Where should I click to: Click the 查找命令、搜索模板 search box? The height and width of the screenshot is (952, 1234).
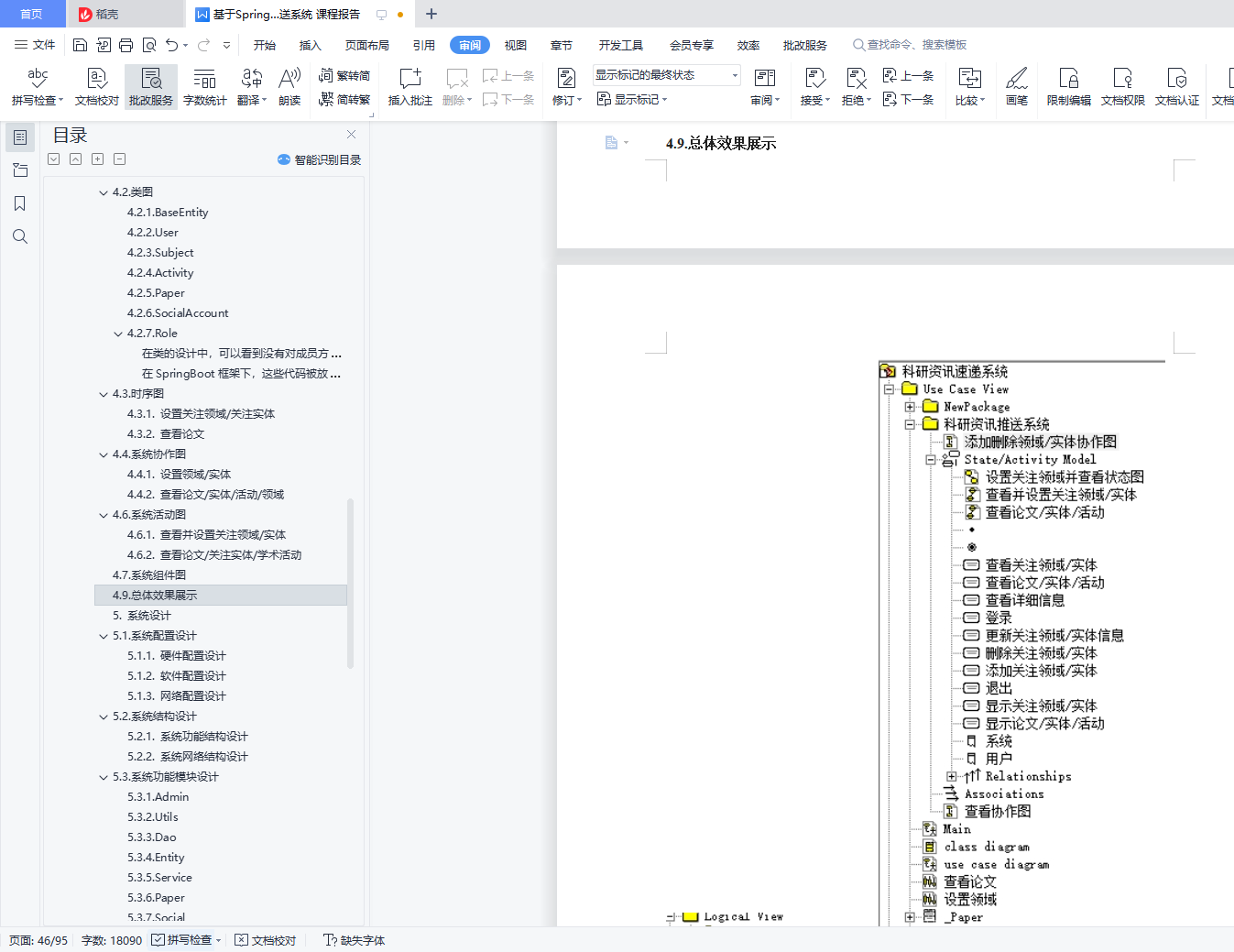(x=910, y=45)
